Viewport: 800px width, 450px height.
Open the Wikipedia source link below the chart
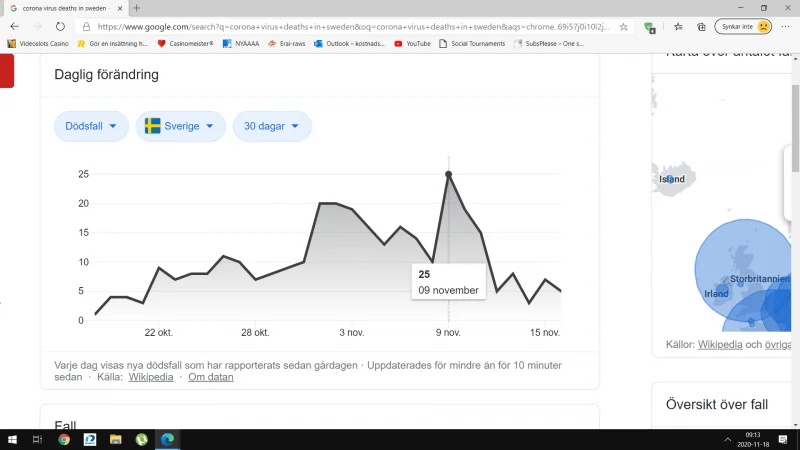(151, 377)
